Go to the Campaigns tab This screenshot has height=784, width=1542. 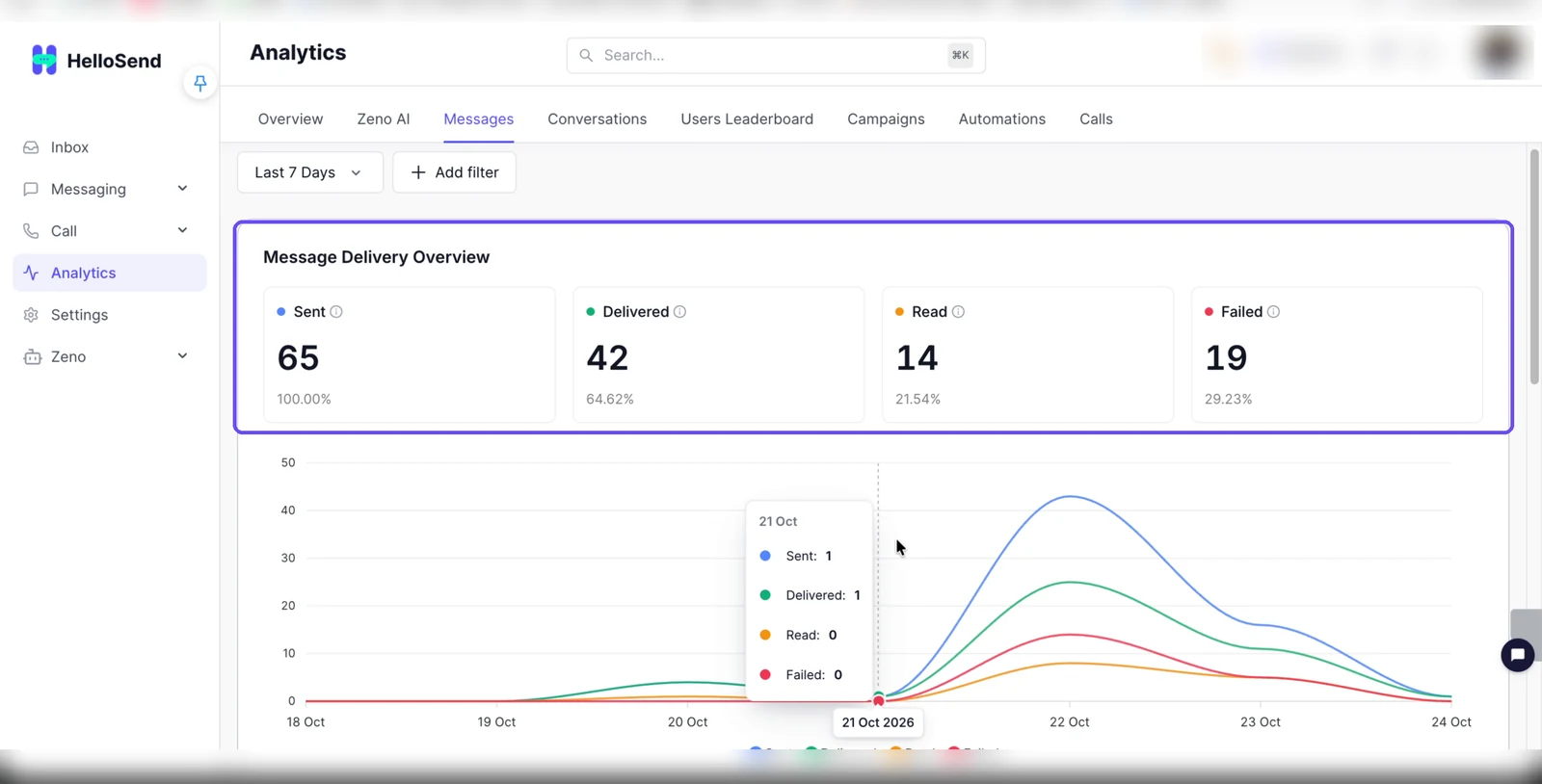tap(886, 119)
